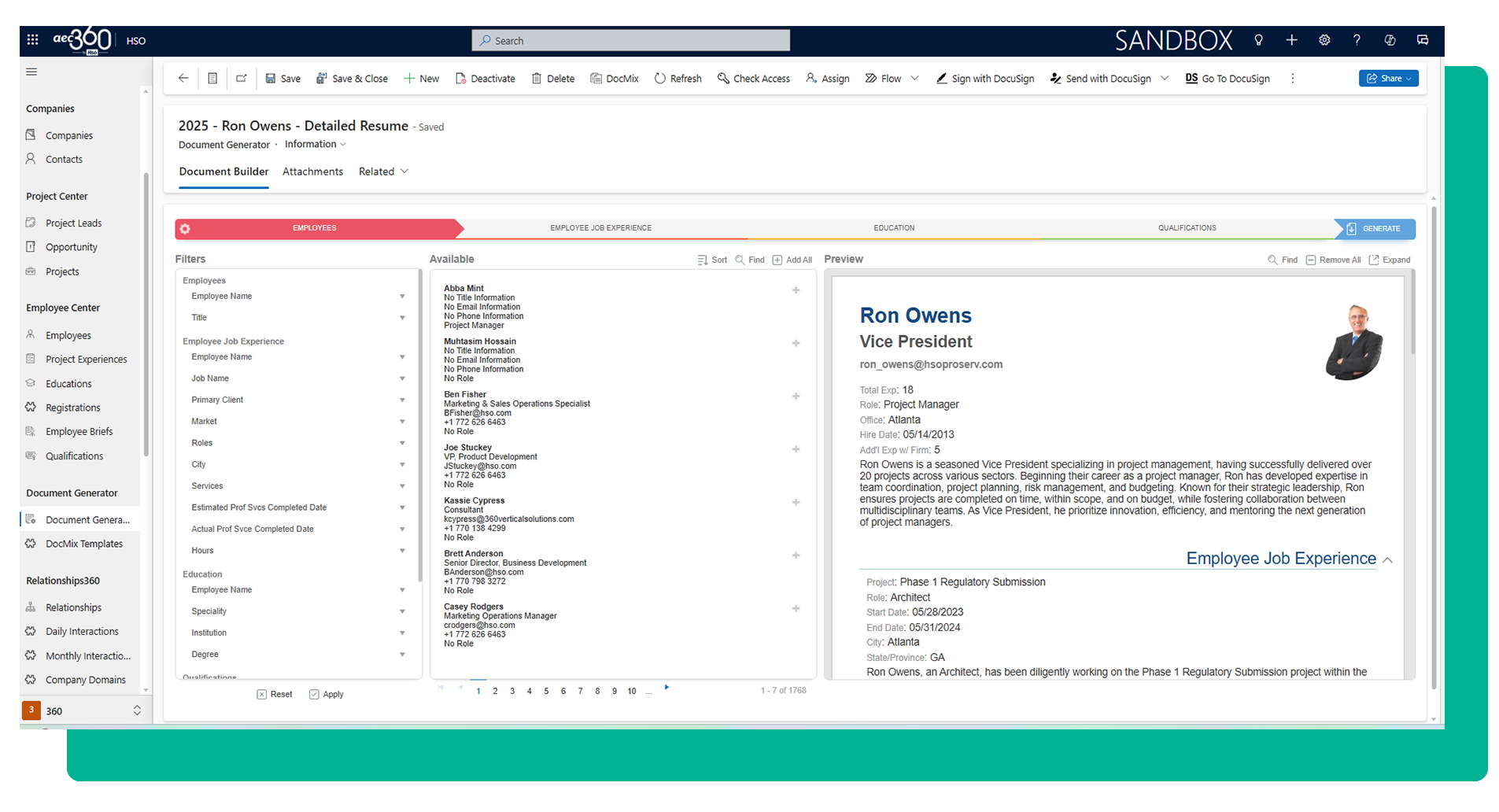Click the Reset filters checkbox

tap(262, 695)
